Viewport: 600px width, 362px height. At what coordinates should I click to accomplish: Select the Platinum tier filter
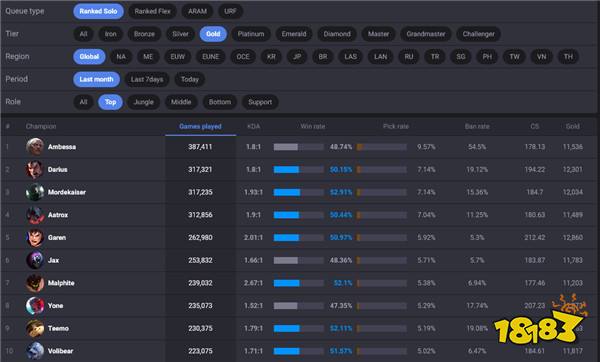coord(251,34)
